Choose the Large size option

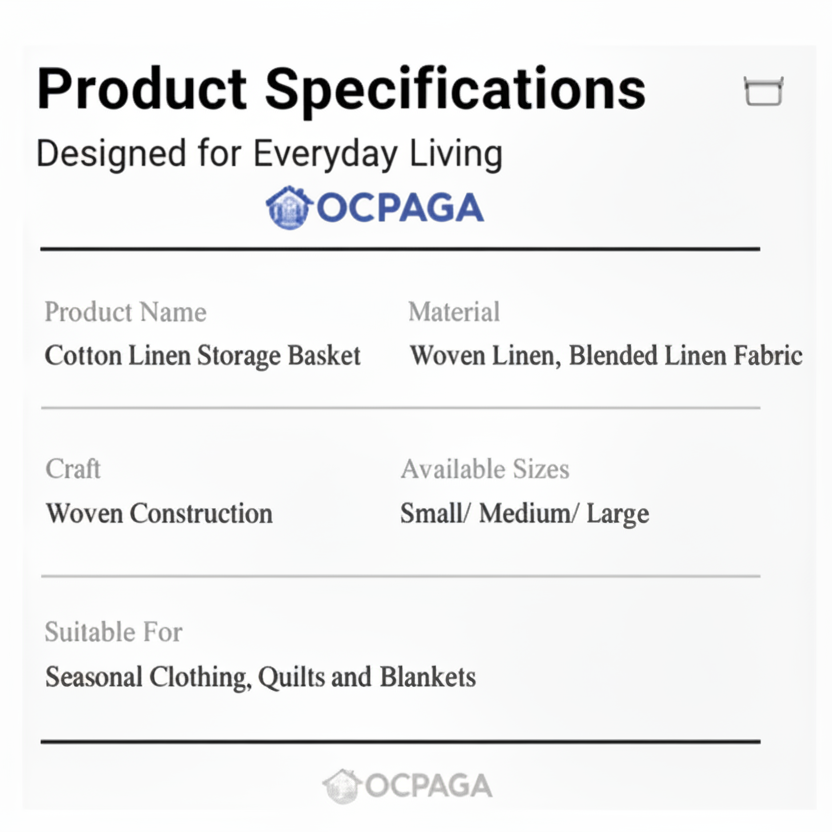click(618, 514)
